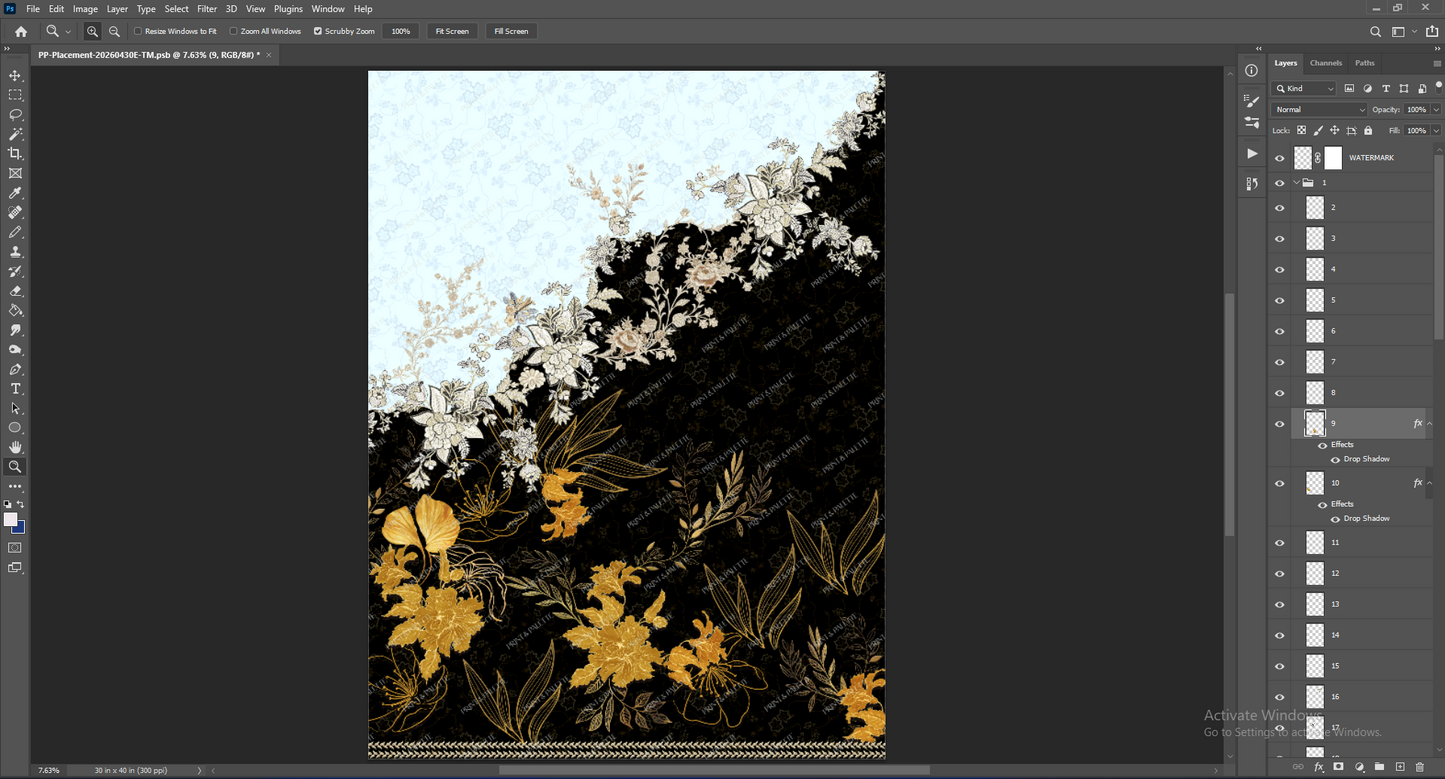Select the Clone Stamp tool
1445x779 pixels.
click(x=15, y=252)
